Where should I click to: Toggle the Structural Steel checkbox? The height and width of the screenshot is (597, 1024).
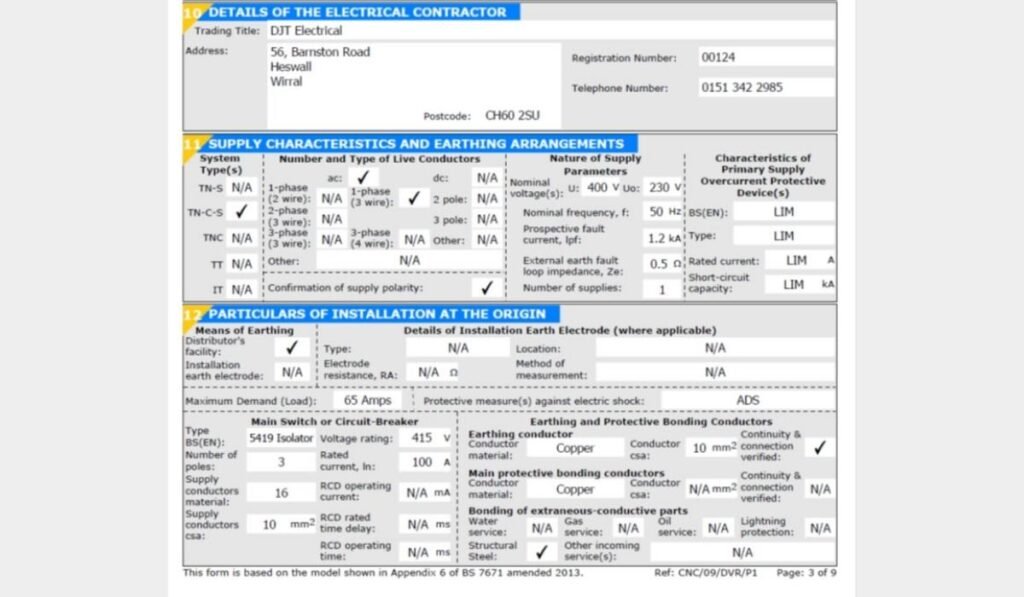[541, 553]
